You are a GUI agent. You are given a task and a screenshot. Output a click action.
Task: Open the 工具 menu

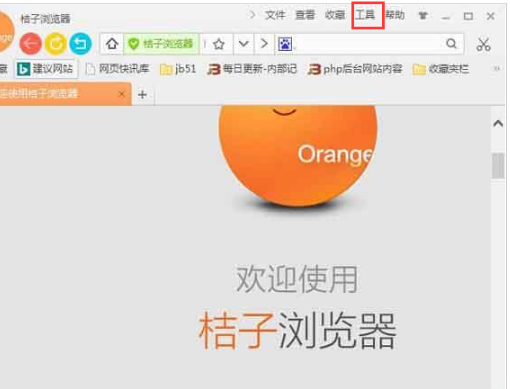365,15
